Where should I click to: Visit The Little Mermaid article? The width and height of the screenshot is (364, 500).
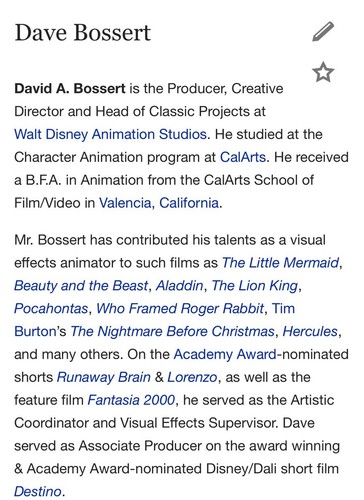point(280,263)
